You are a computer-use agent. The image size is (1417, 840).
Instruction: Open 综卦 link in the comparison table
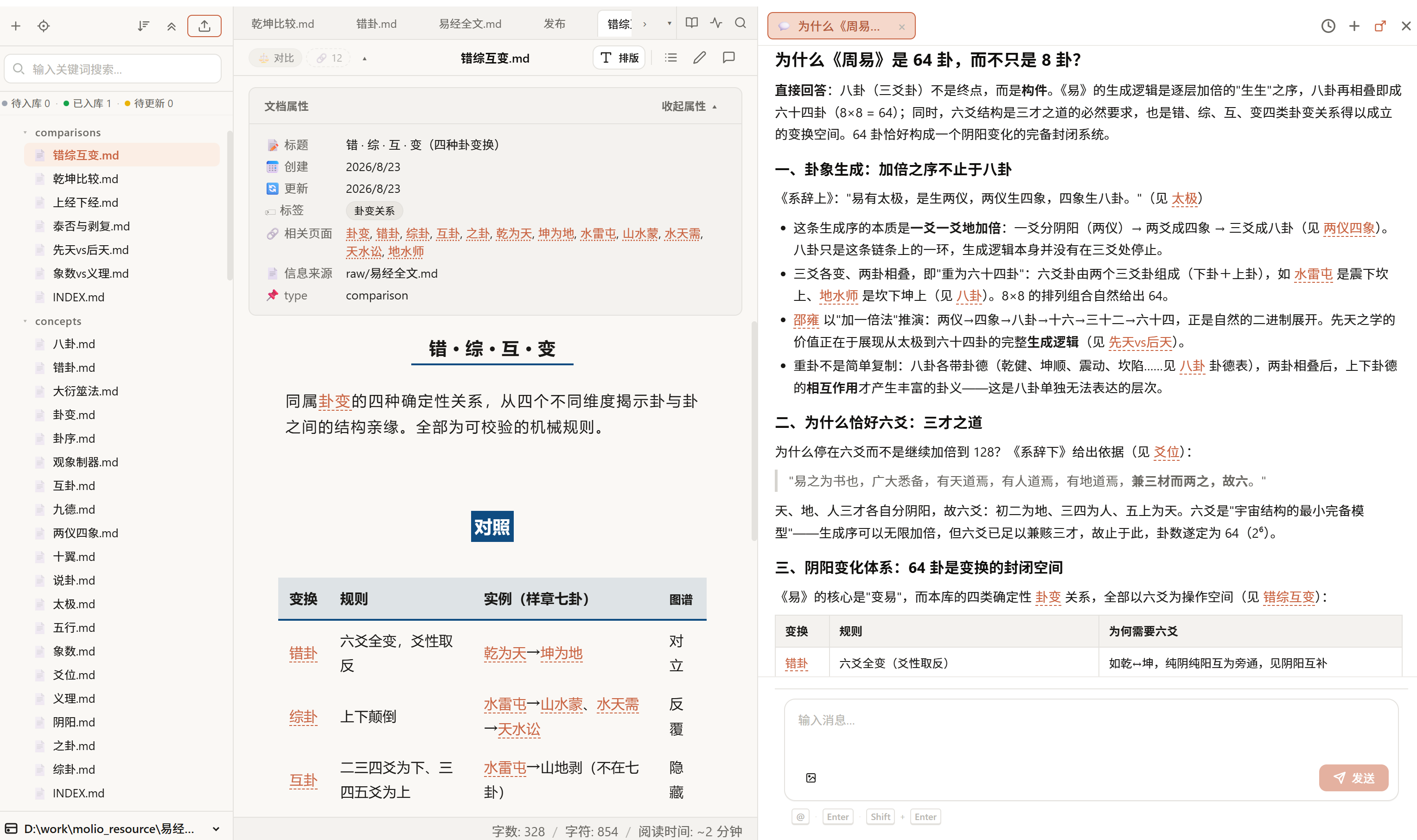point(303,717)
